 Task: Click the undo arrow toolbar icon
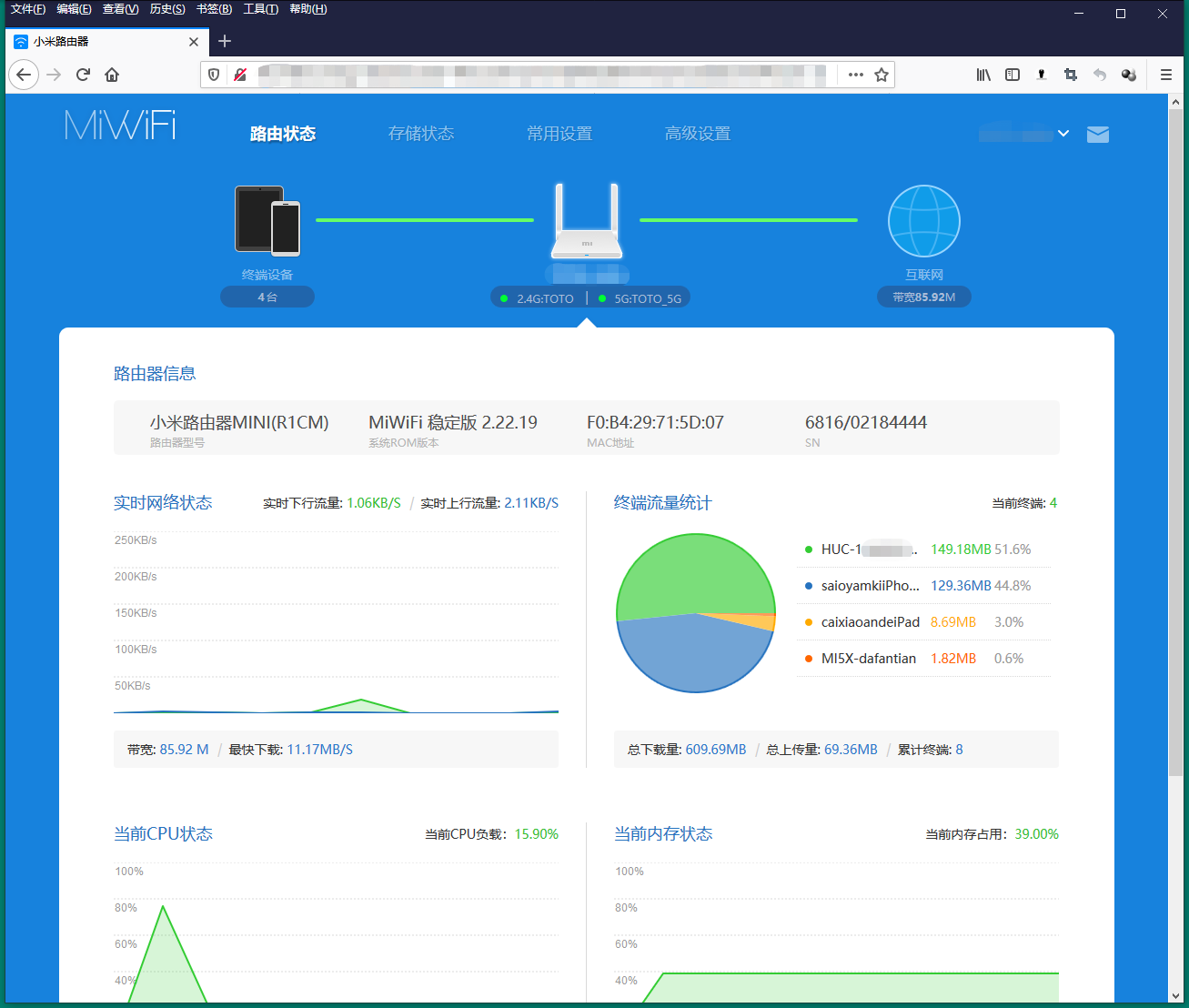click(1100, 75)
